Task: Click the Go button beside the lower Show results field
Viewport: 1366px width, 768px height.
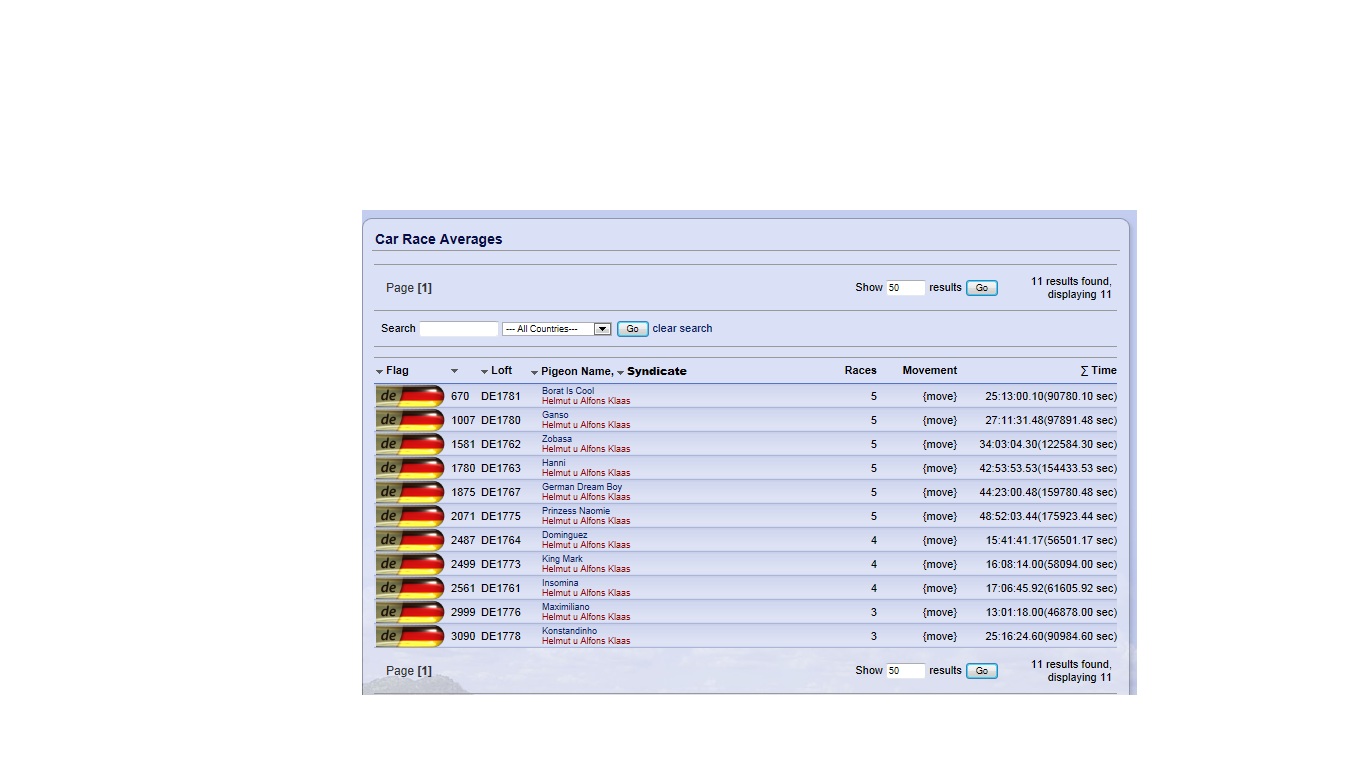Action: (x=982, y=671)
